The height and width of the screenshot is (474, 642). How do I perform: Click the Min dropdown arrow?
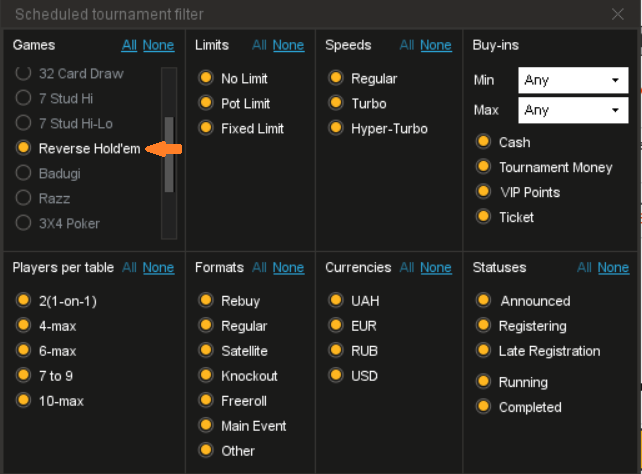pos(615,80)
